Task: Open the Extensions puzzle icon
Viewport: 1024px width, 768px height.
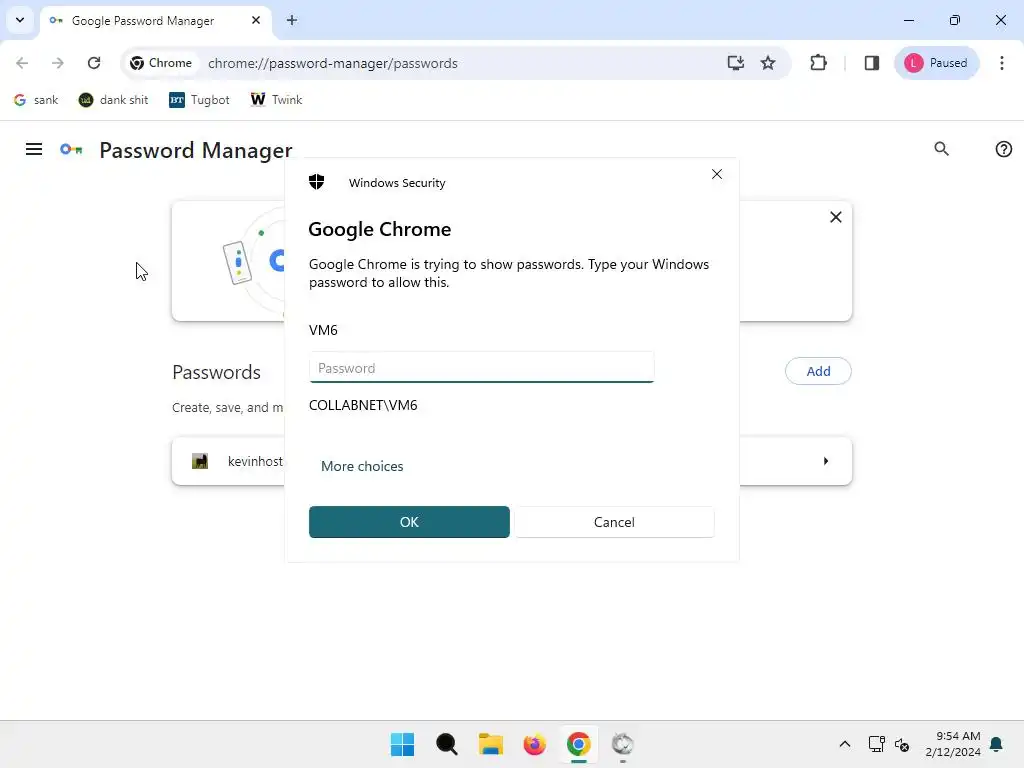Action: pos(818,63)
